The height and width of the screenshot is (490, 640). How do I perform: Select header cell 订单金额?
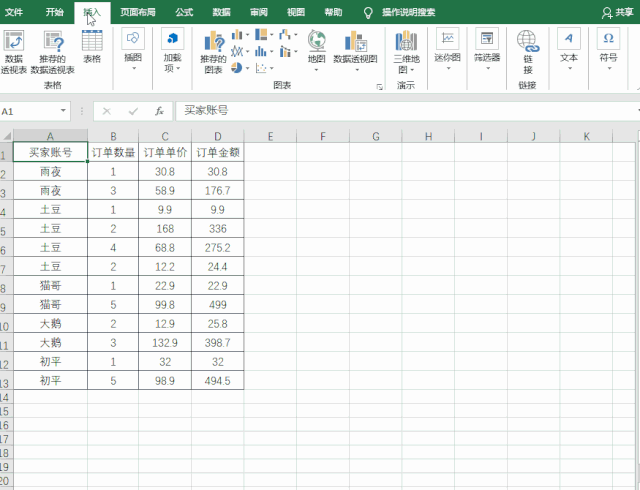point(218,152)
